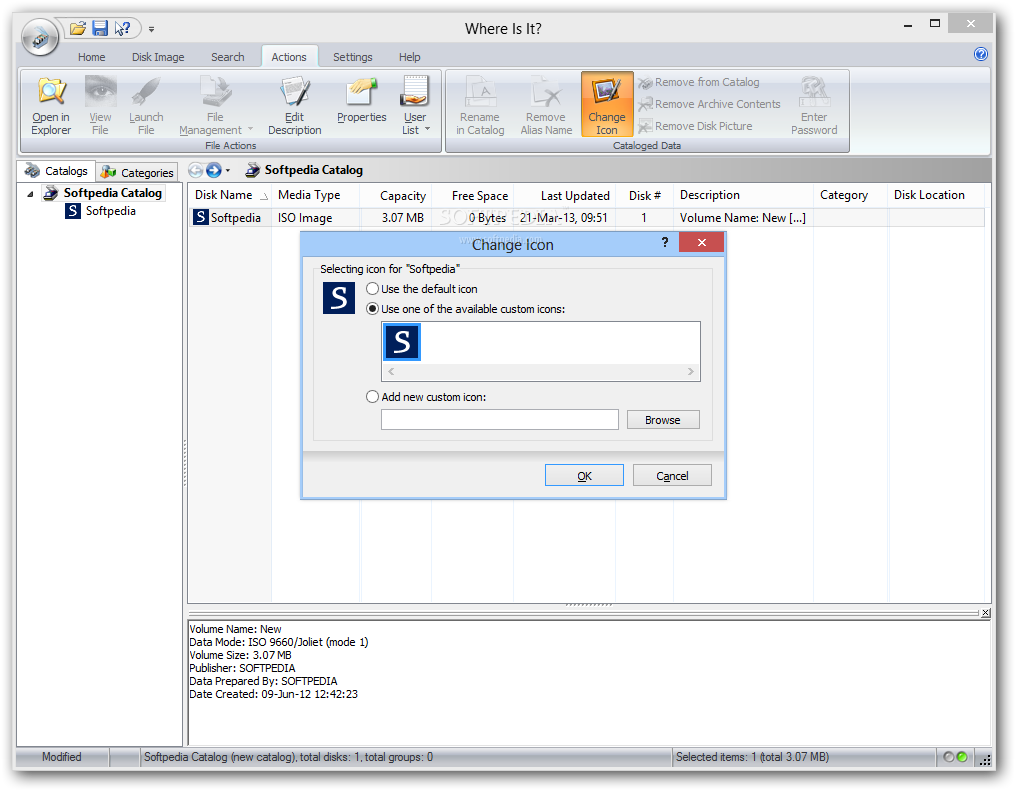Sort by the Capacity column header
The width and height of the screenshot is (1016, 791).
point(396,195)
